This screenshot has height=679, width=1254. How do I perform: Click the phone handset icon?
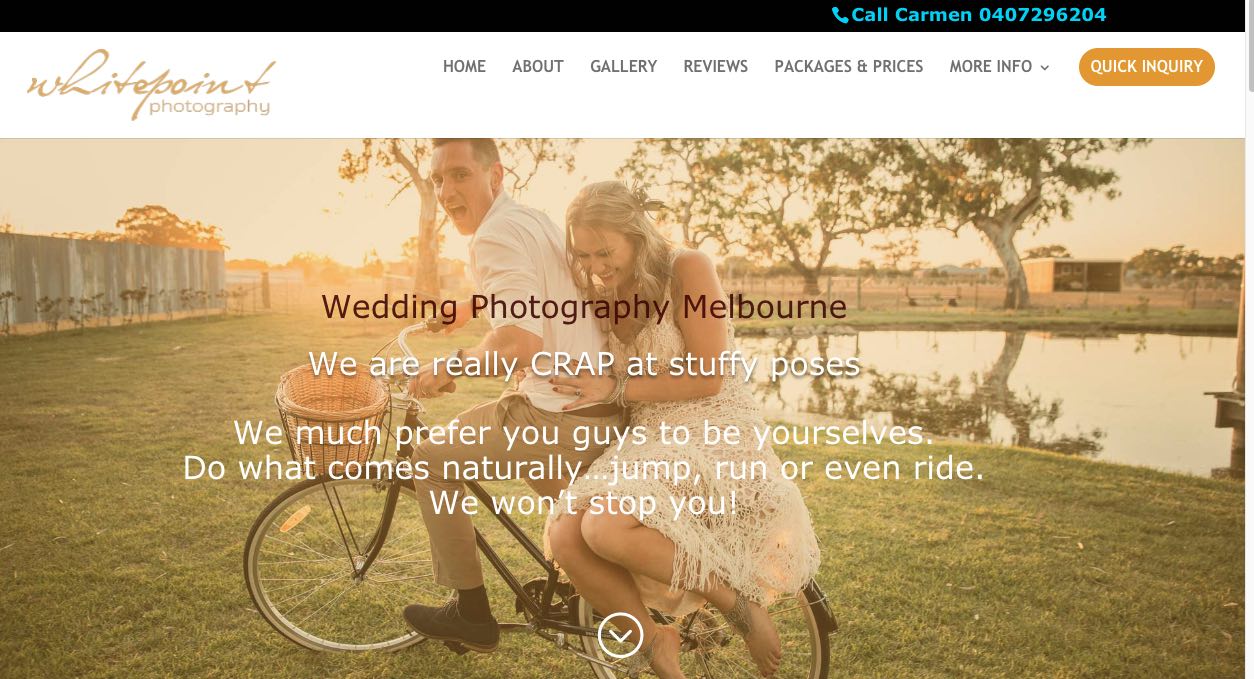point(840,15)
